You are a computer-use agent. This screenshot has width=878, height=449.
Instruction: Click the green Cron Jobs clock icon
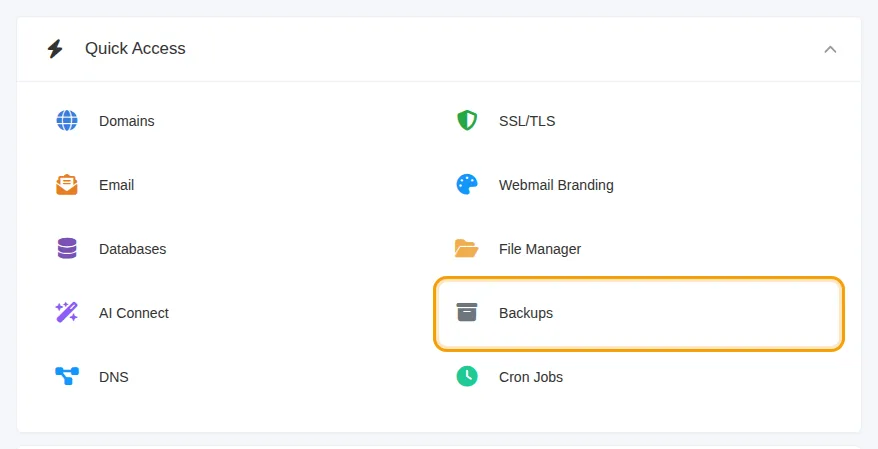tap(467, 376)
